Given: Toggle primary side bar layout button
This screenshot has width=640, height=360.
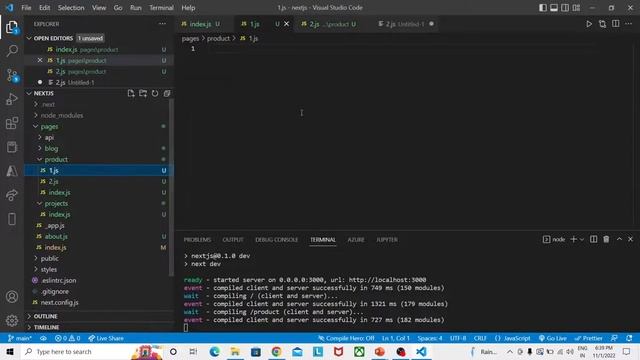Looking at the screenshot, I should (x=543, y=8).
